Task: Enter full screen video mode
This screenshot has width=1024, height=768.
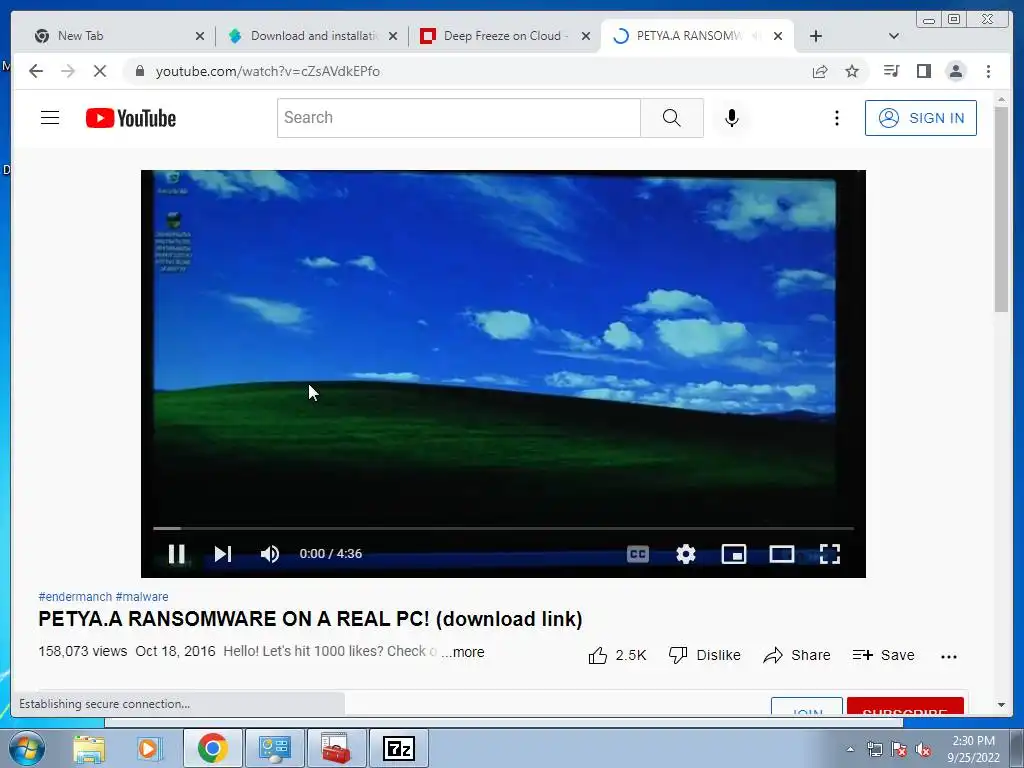Action: (x=829, y=554)
